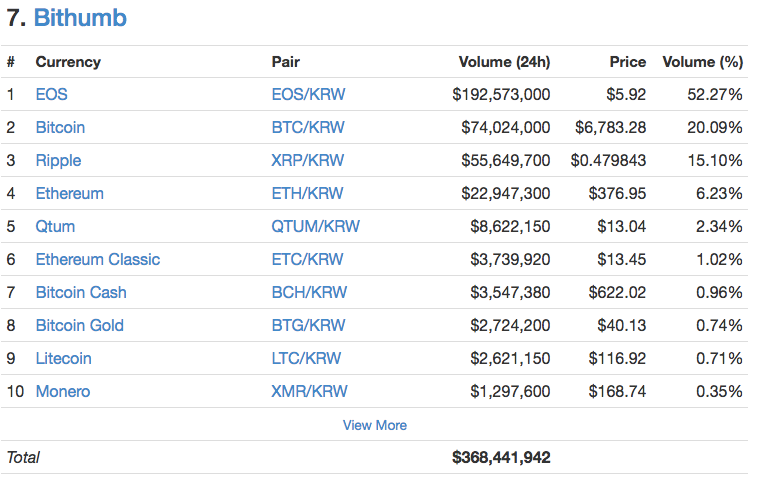Click the $368,441,942 total volume

pyautogui.click(x=501, y=457)
